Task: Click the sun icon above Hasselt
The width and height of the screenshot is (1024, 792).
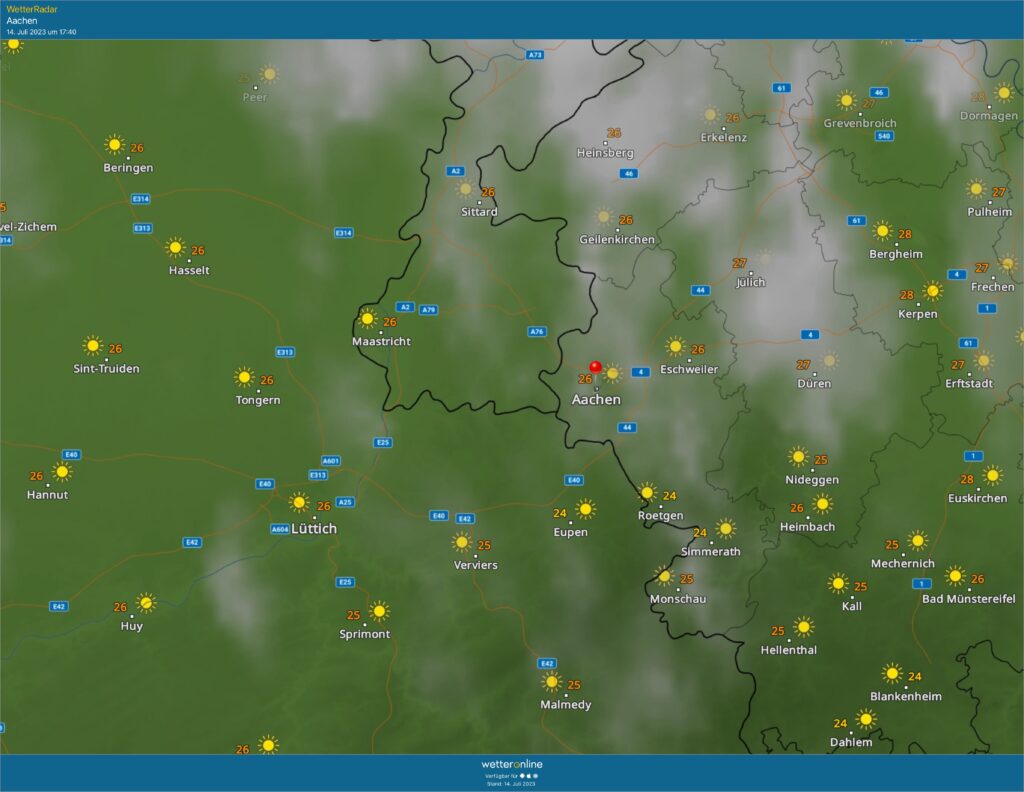Action: point(175,247)
